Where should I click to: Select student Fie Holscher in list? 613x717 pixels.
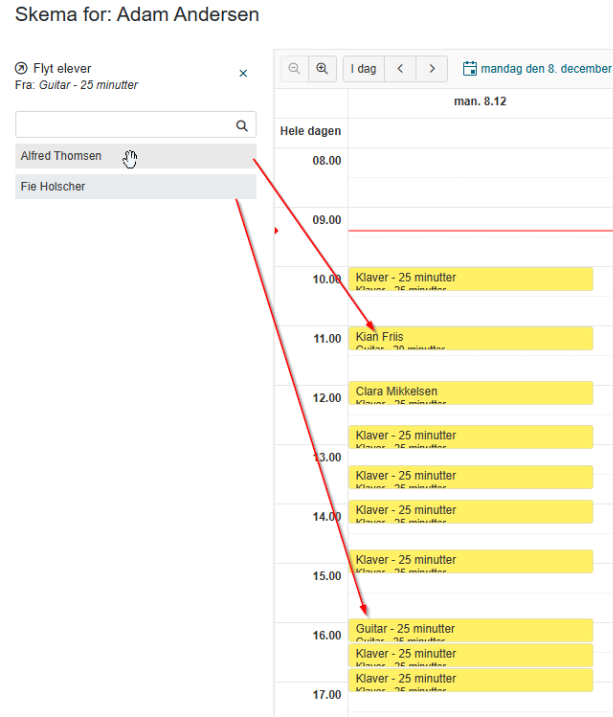pos(136,187)
